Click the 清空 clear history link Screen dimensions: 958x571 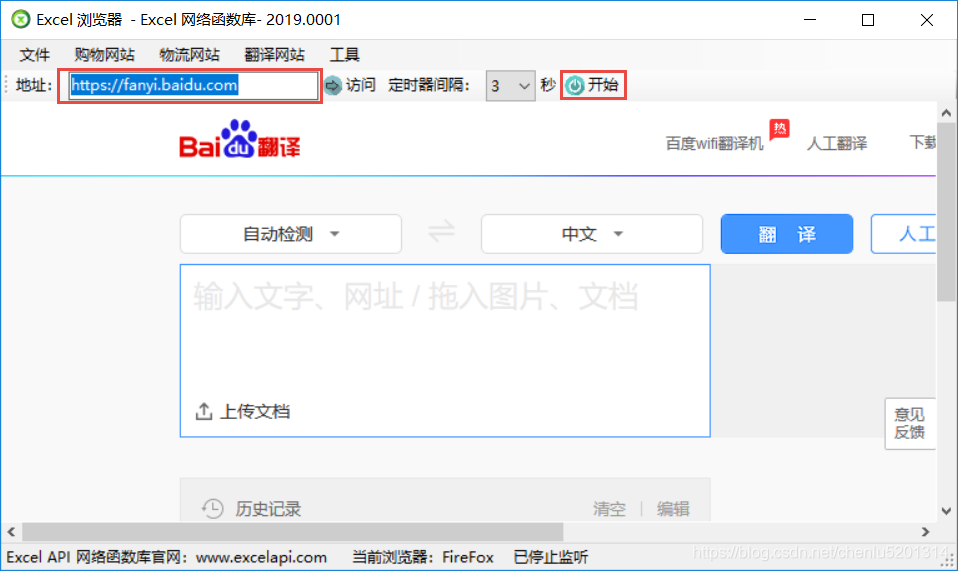click(x=609, y=509)
